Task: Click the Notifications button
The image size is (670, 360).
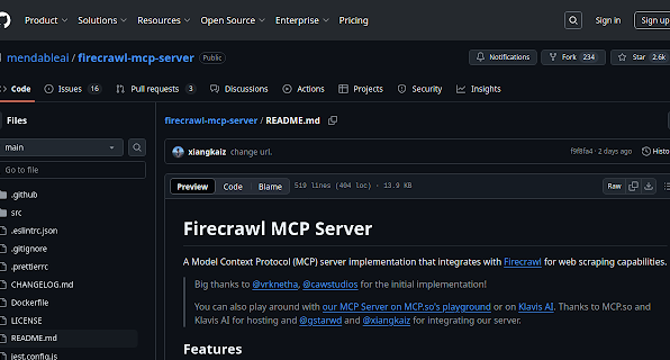Action: pos(503,57)
